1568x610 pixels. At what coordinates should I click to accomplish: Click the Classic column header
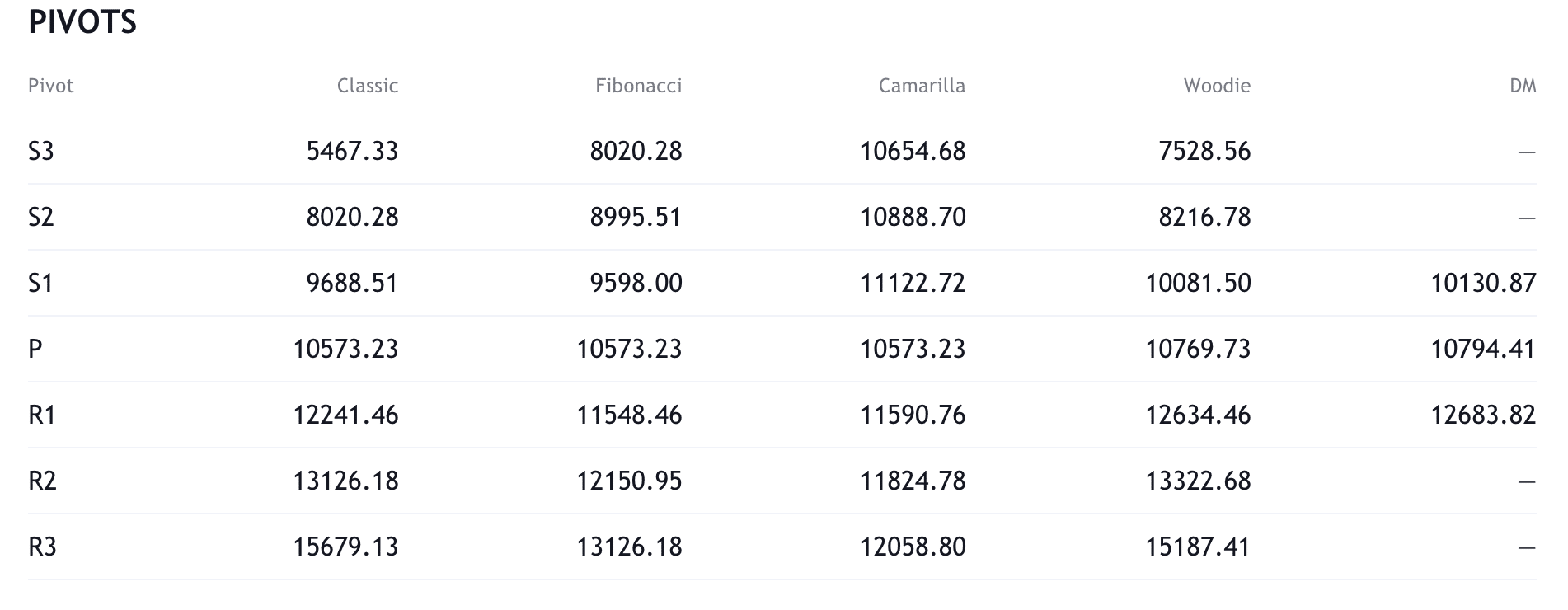point(368,86)
